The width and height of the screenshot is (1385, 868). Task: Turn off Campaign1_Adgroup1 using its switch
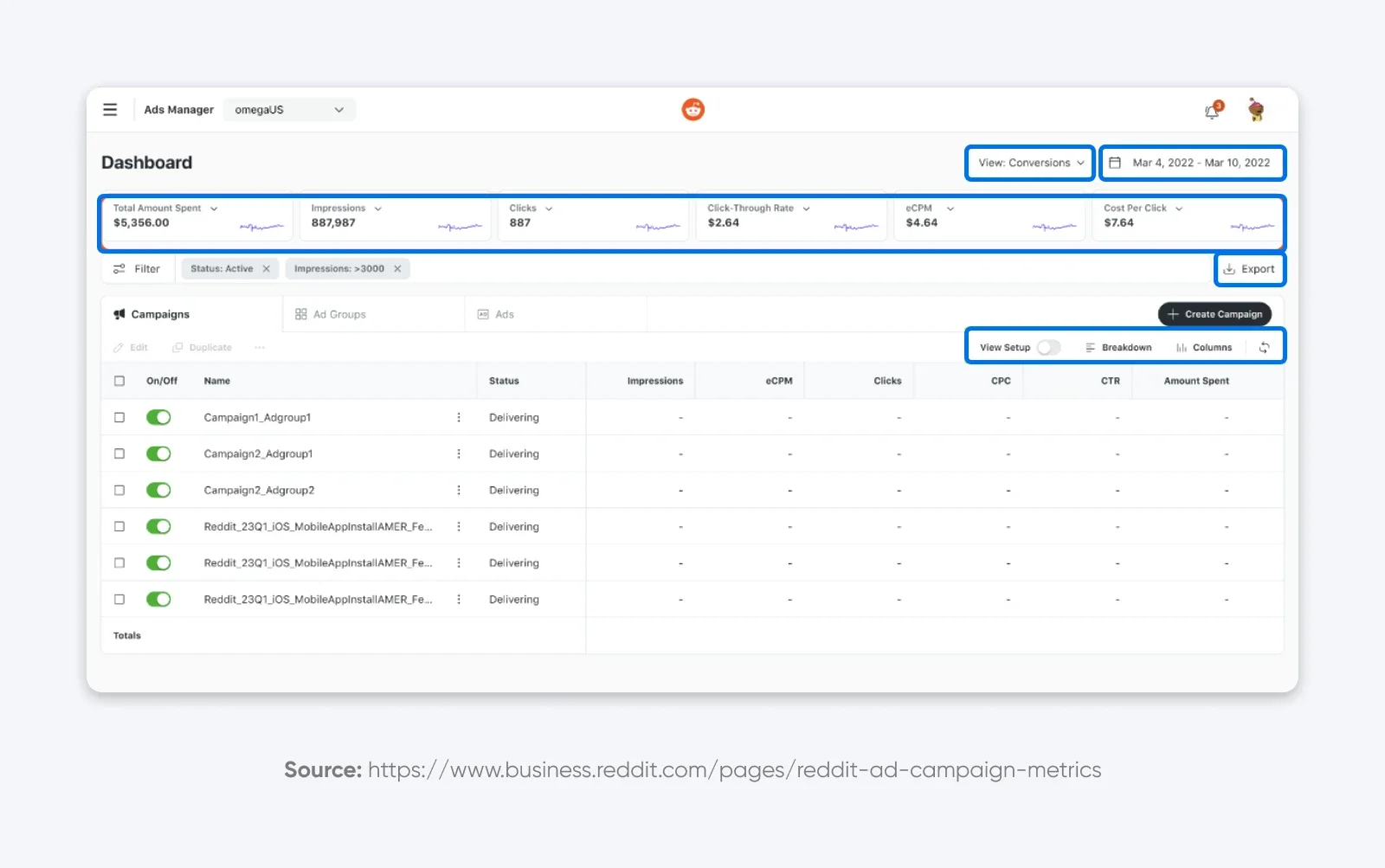pyautogui.click(x=158, y=417)
